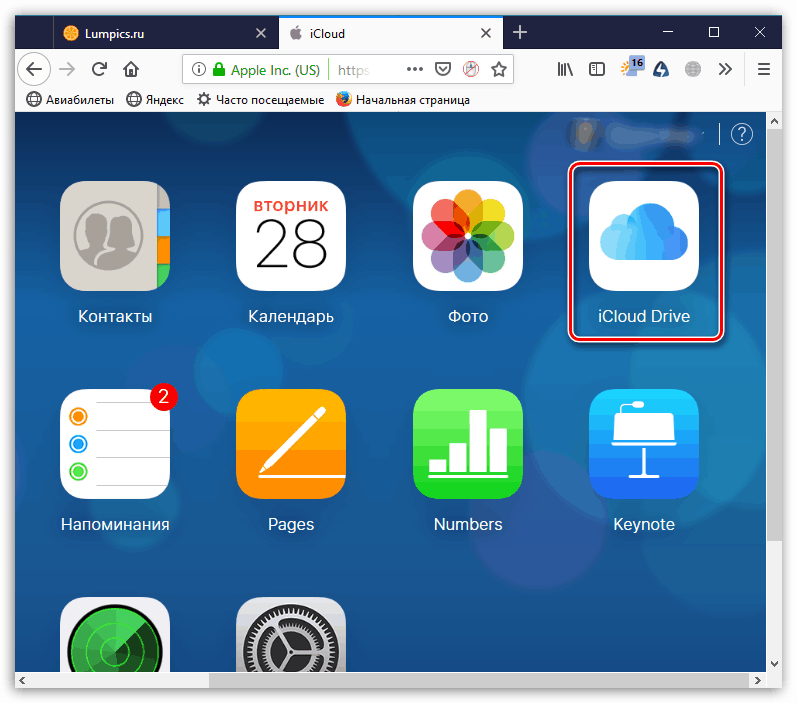Open the Календарь app icon

(x=291, y=236)
